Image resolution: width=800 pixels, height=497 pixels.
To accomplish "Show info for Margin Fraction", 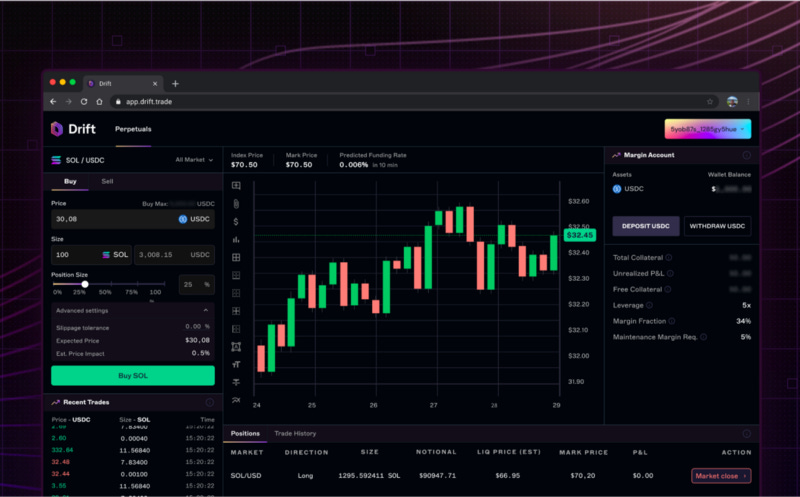I will point(672,321).
